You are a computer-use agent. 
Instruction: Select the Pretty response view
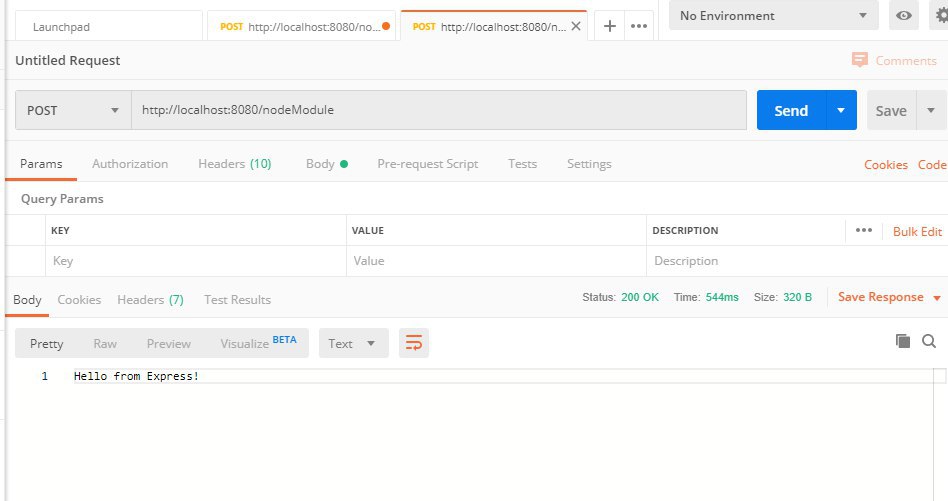click(47, 343)
